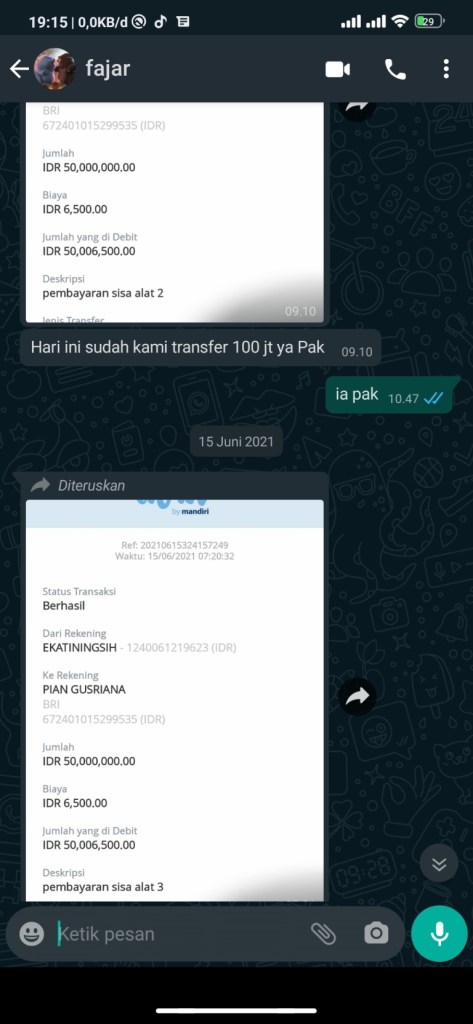Open the camera from message bar

[x=376, y=933]
